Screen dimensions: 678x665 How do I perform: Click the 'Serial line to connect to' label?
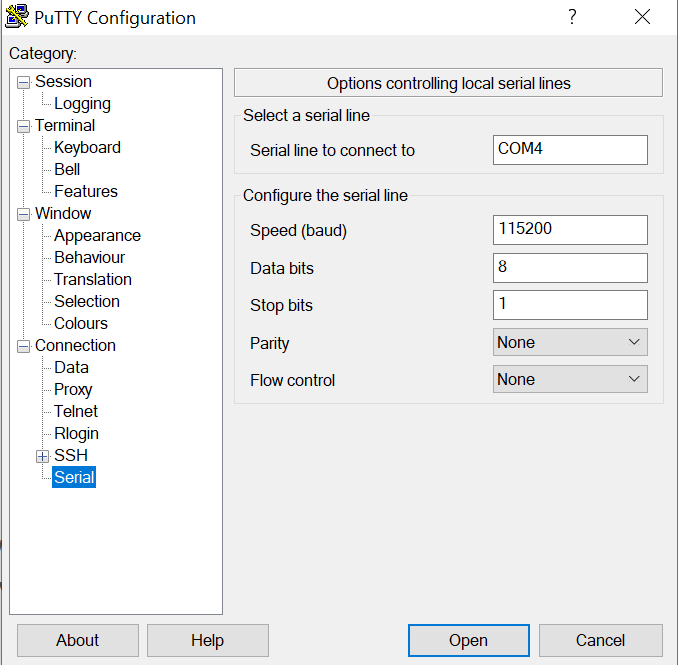(x=332, y=150)
